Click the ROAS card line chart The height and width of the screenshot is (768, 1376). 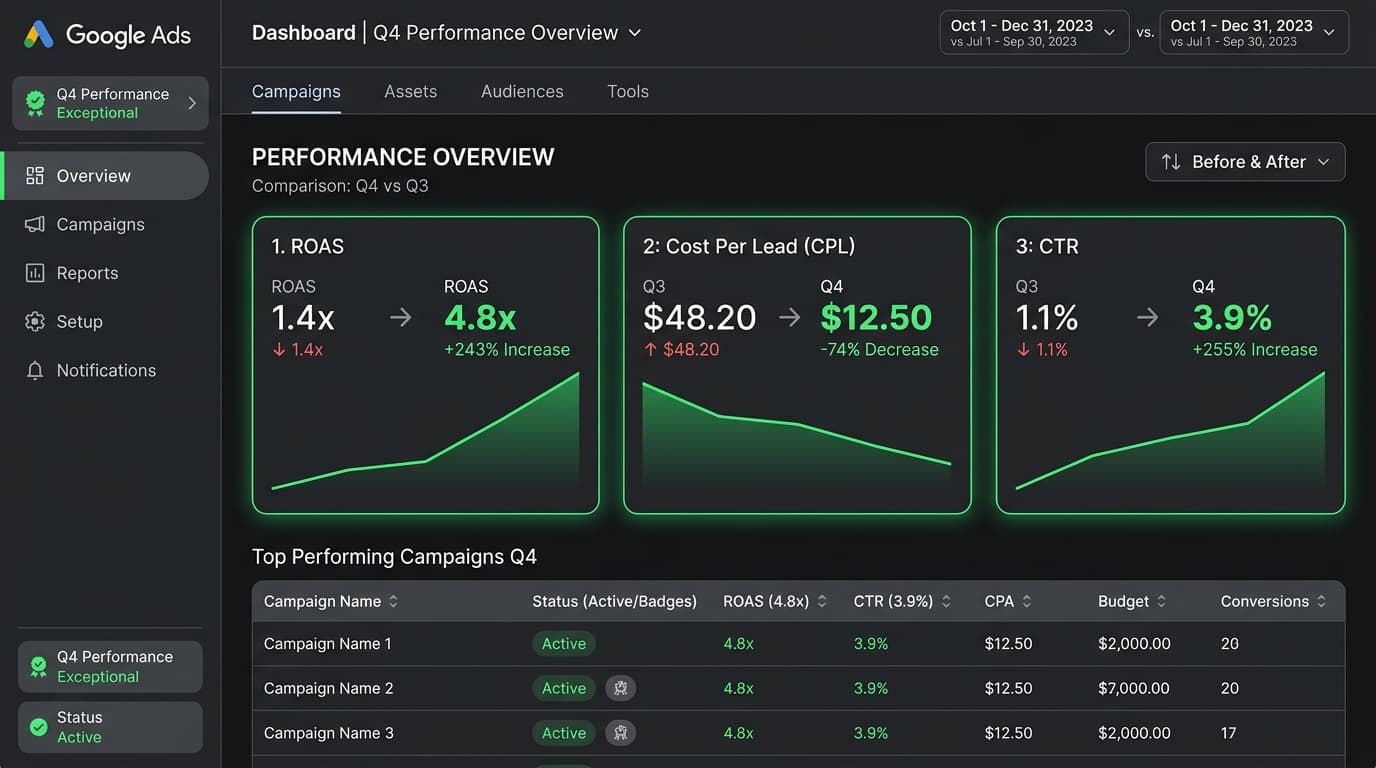(426, 432)
